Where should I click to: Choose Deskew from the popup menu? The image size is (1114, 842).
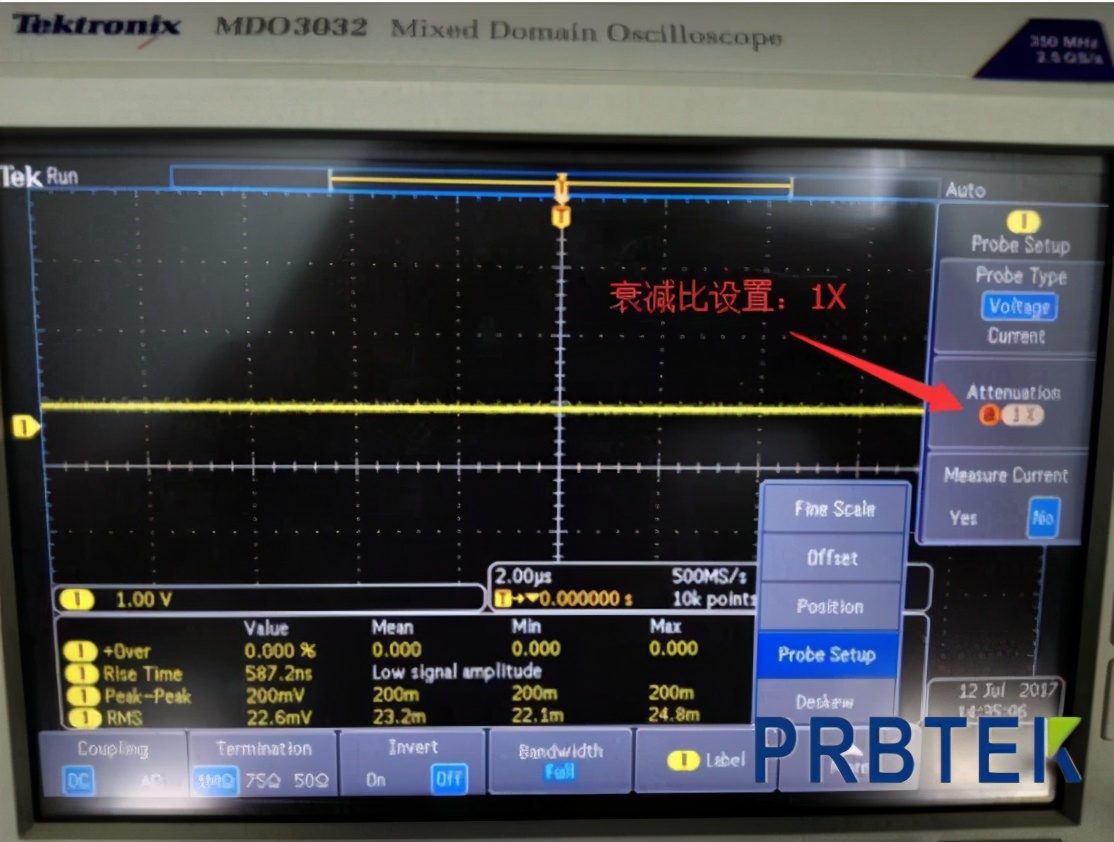pyautogui.click(x=824, y=702)
